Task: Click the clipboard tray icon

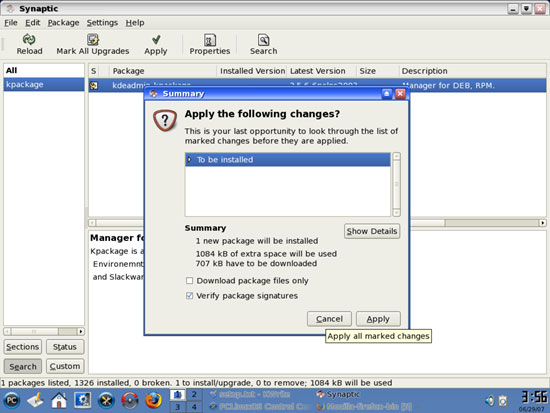Action: [503, 401]
